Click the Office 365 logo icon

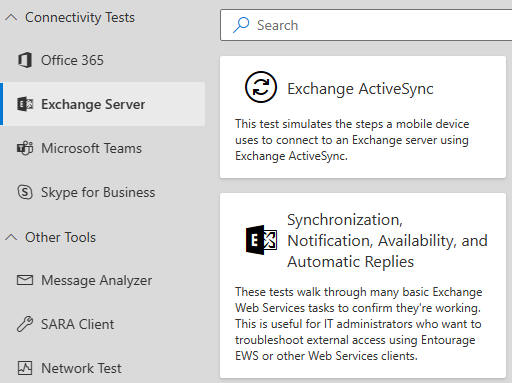[x=25, y=60]
